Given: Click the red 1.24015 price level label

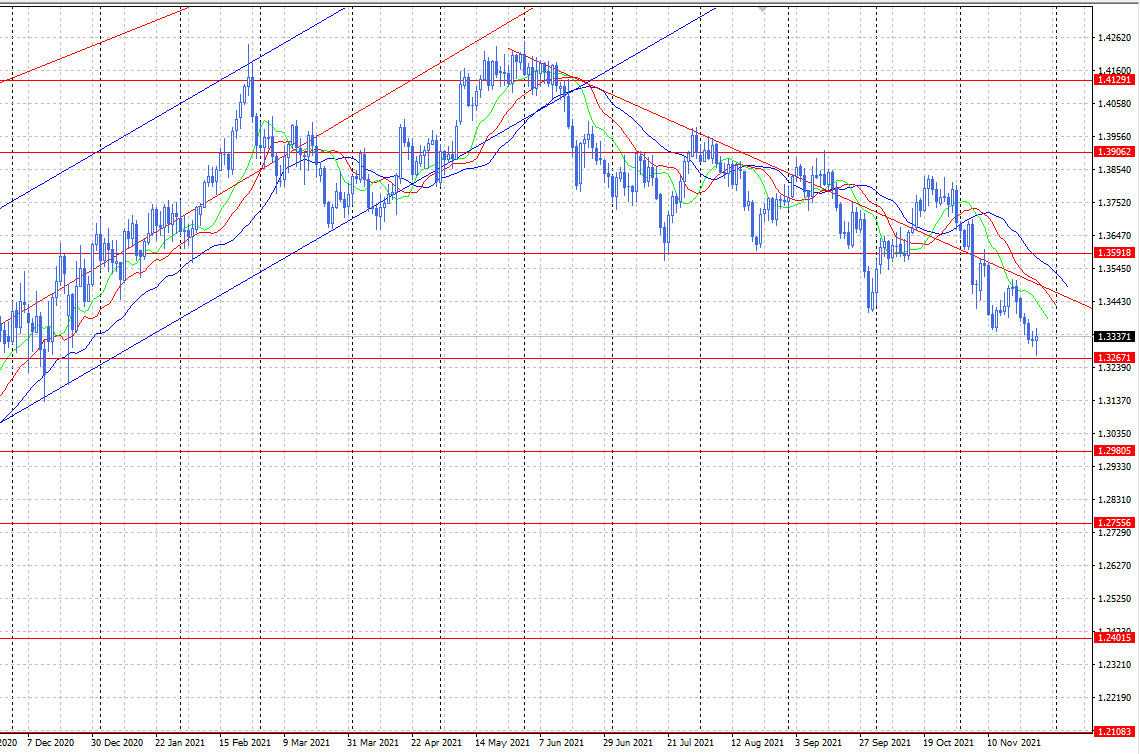Looking at the screenshot, I should (1114, 638).
